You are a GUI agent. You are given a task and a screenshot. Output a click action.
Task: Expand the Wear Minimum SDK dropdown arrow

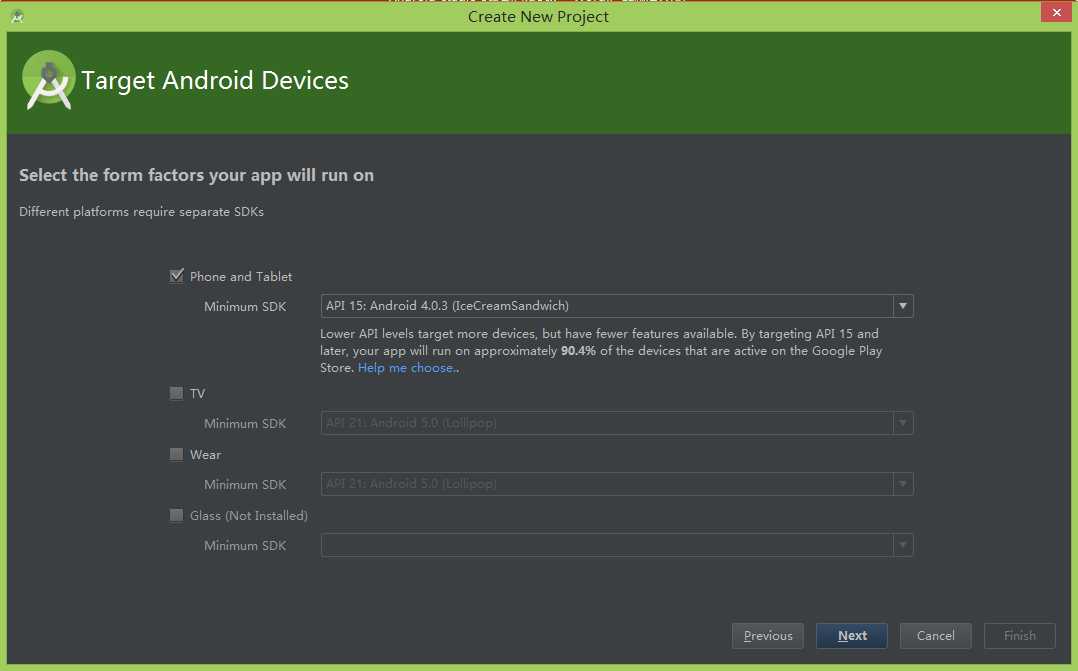click(903, 484)
